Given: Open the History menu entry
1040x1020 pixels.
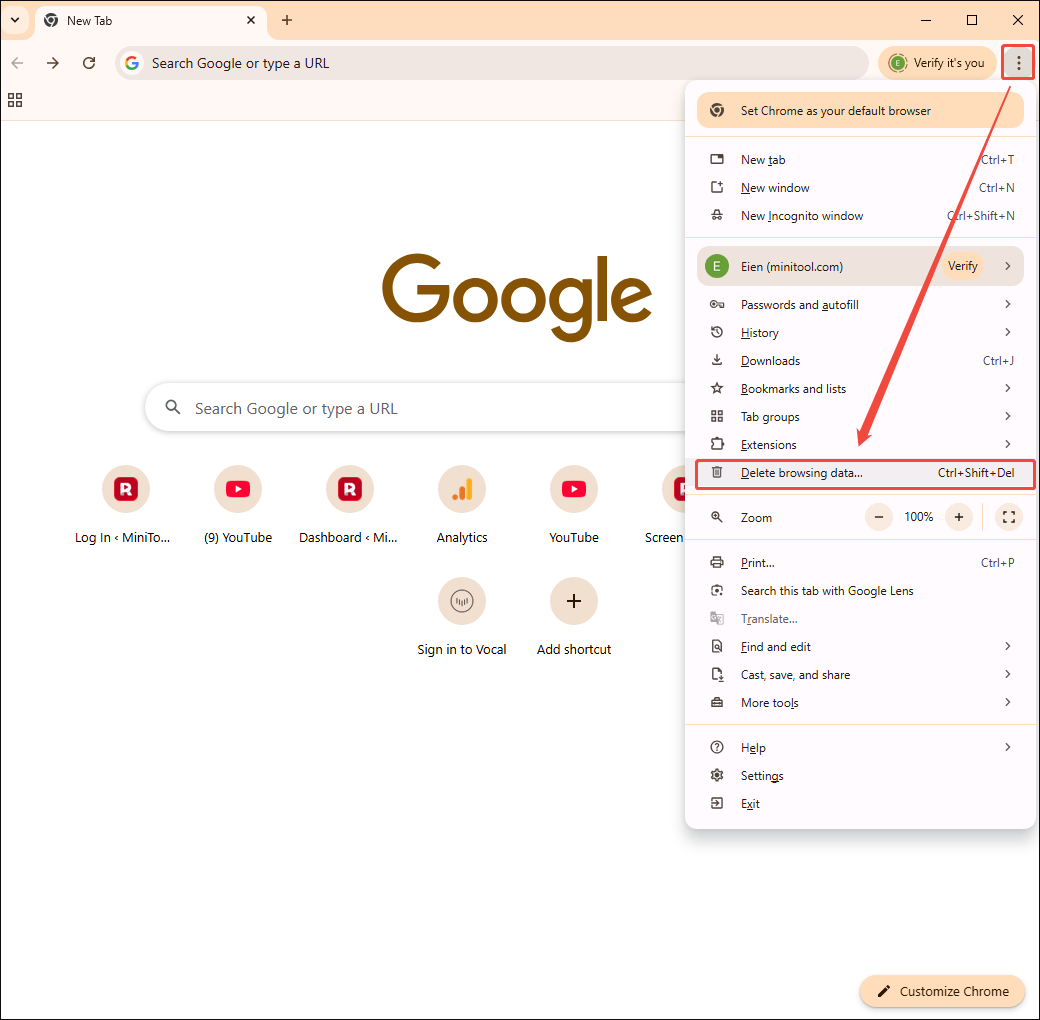Looking at the screenshot, I should point(759,332).
